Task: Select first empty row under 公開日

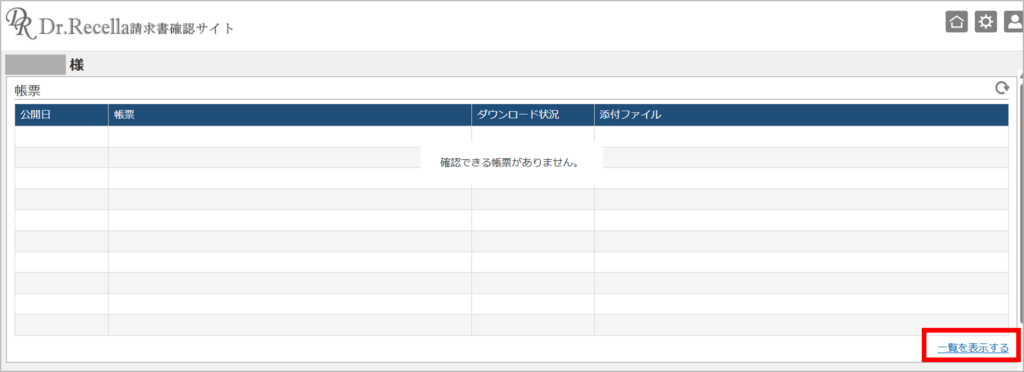Action: click(x=61, y=136)
